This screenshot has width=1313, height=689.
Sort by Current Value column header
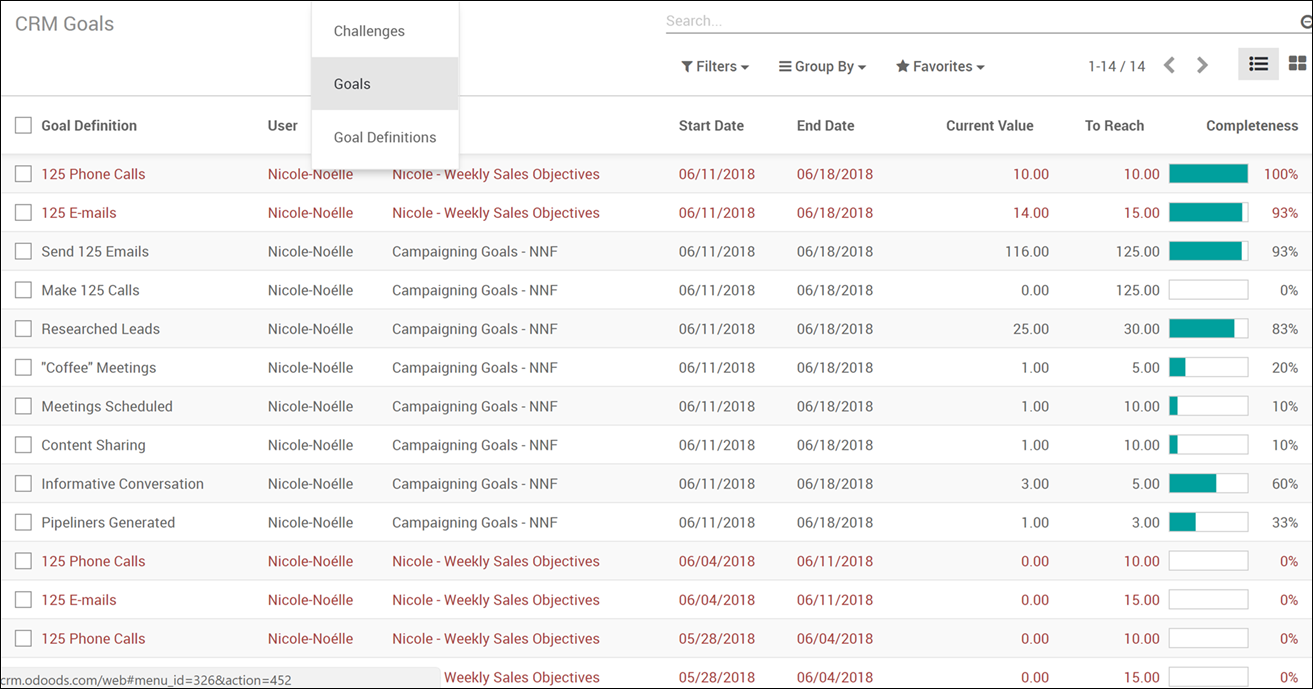tap(990, 125)
